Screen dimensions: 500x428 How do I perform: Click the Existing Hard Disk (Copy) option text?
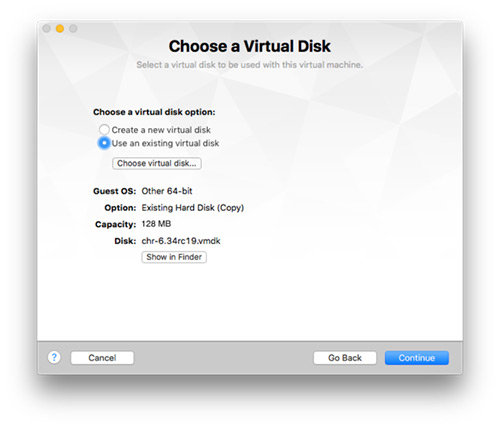193,208
